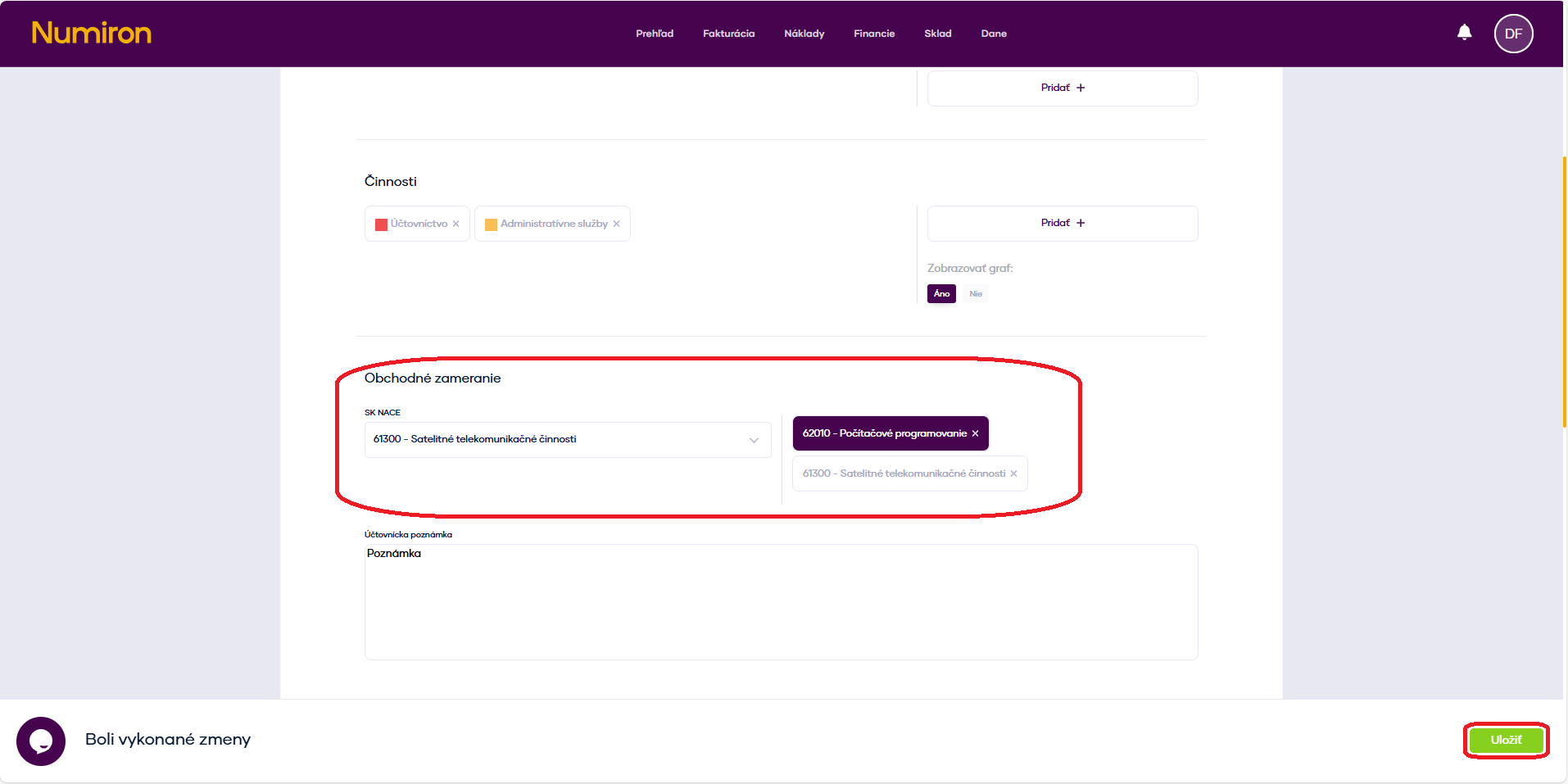Set Zobrazovať graf to Nie
Screen dimensions: 1568x784
[975, 293]
